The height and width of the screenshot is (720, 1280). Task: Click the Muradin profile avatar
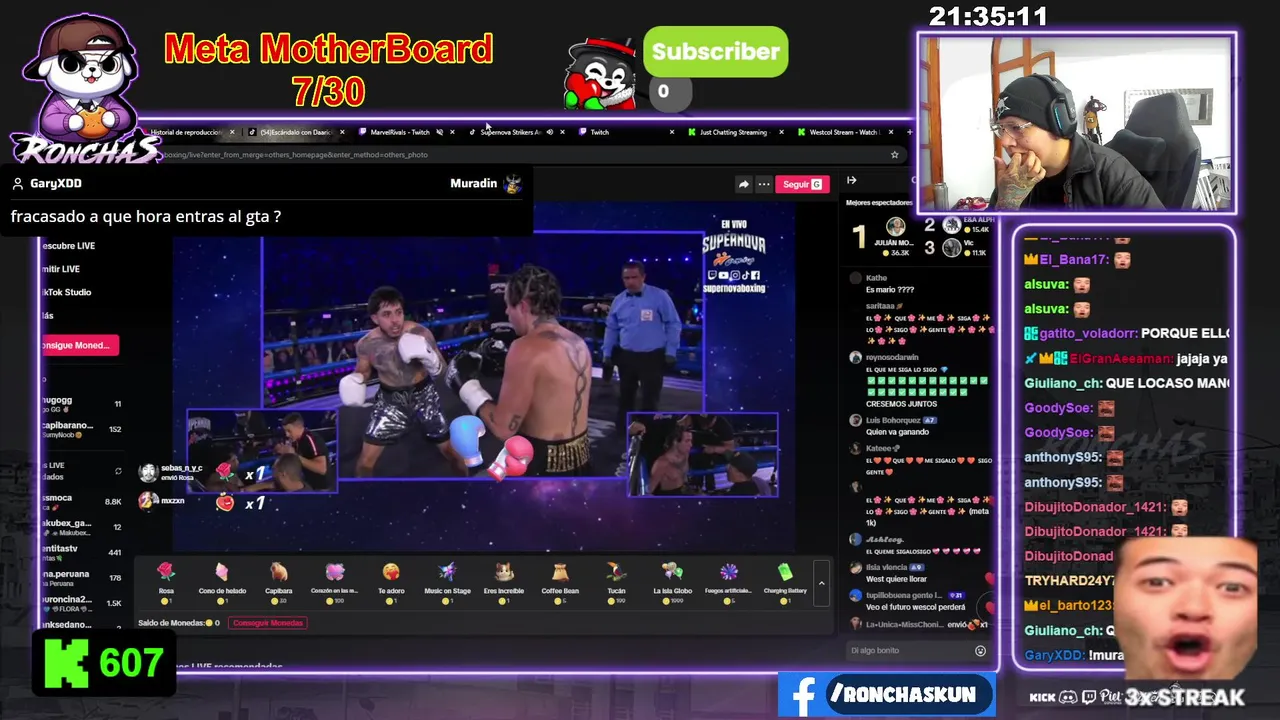[x=512, y=184]
